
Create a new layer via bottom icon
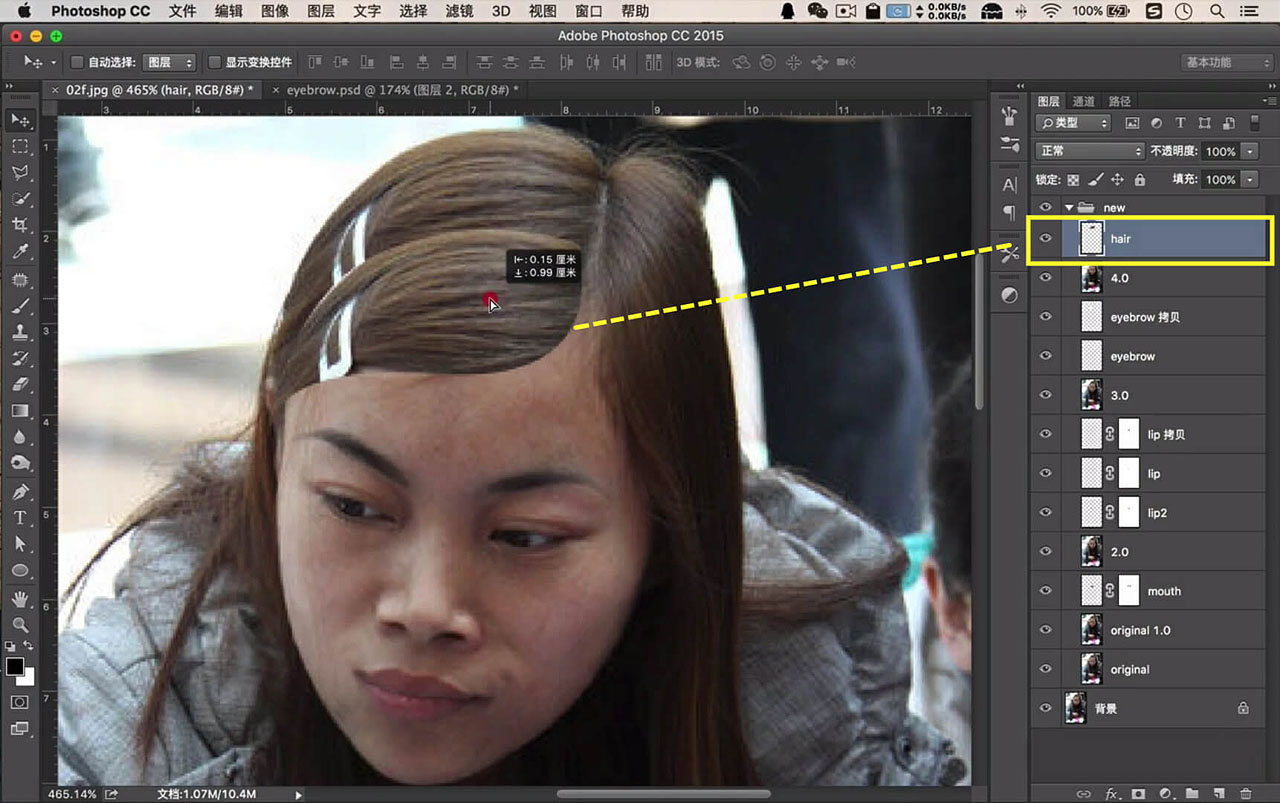1220,793
